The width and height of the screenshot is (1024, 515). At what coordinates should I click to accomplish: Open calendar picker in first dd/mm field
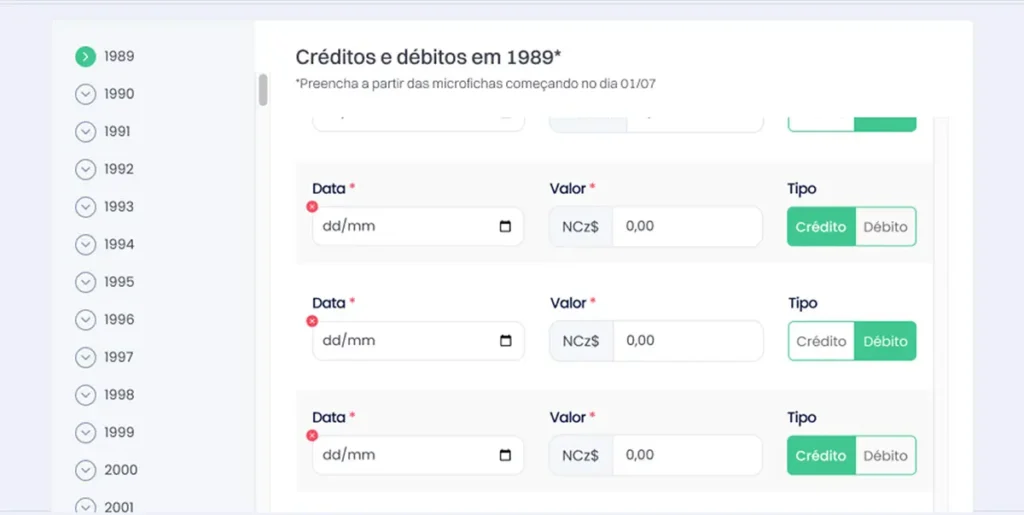[505, 226]
